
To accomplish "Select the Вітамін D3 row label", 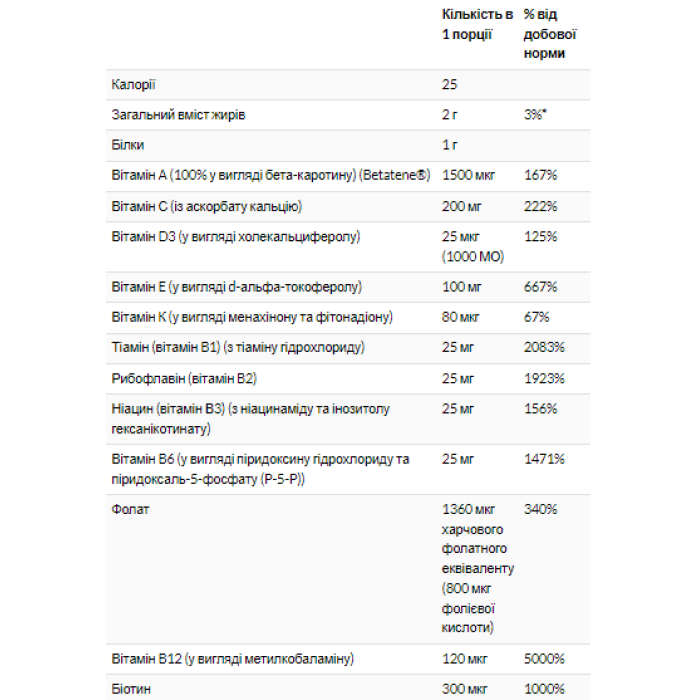I will click(x=235, y=237).
